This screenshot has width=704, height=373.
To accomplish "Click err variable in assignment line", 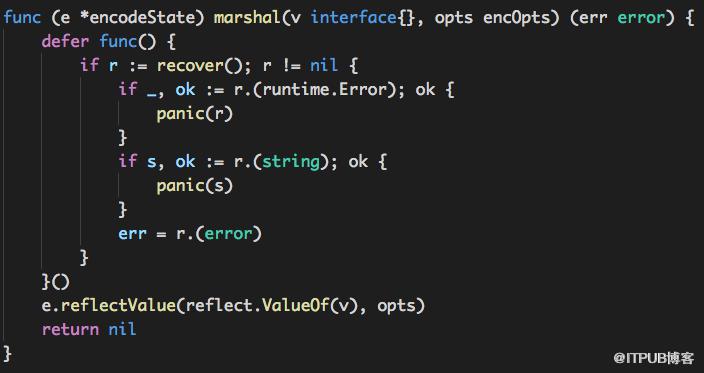I will [x=132, y=234].
